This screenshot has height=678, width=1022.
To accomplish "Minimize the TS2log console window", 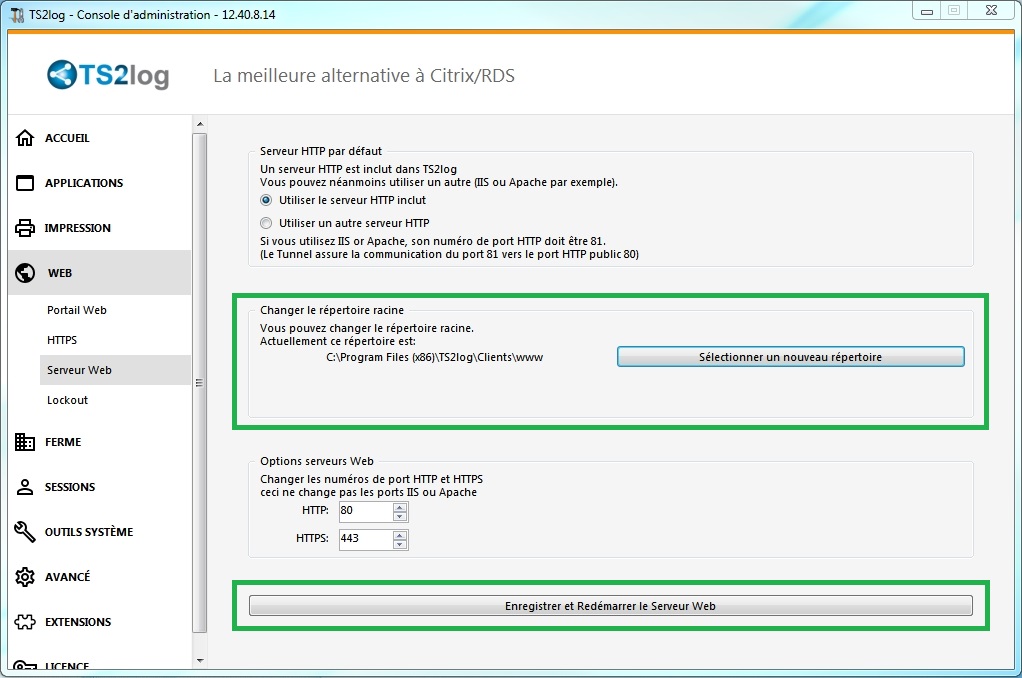I will click(927, 11).
